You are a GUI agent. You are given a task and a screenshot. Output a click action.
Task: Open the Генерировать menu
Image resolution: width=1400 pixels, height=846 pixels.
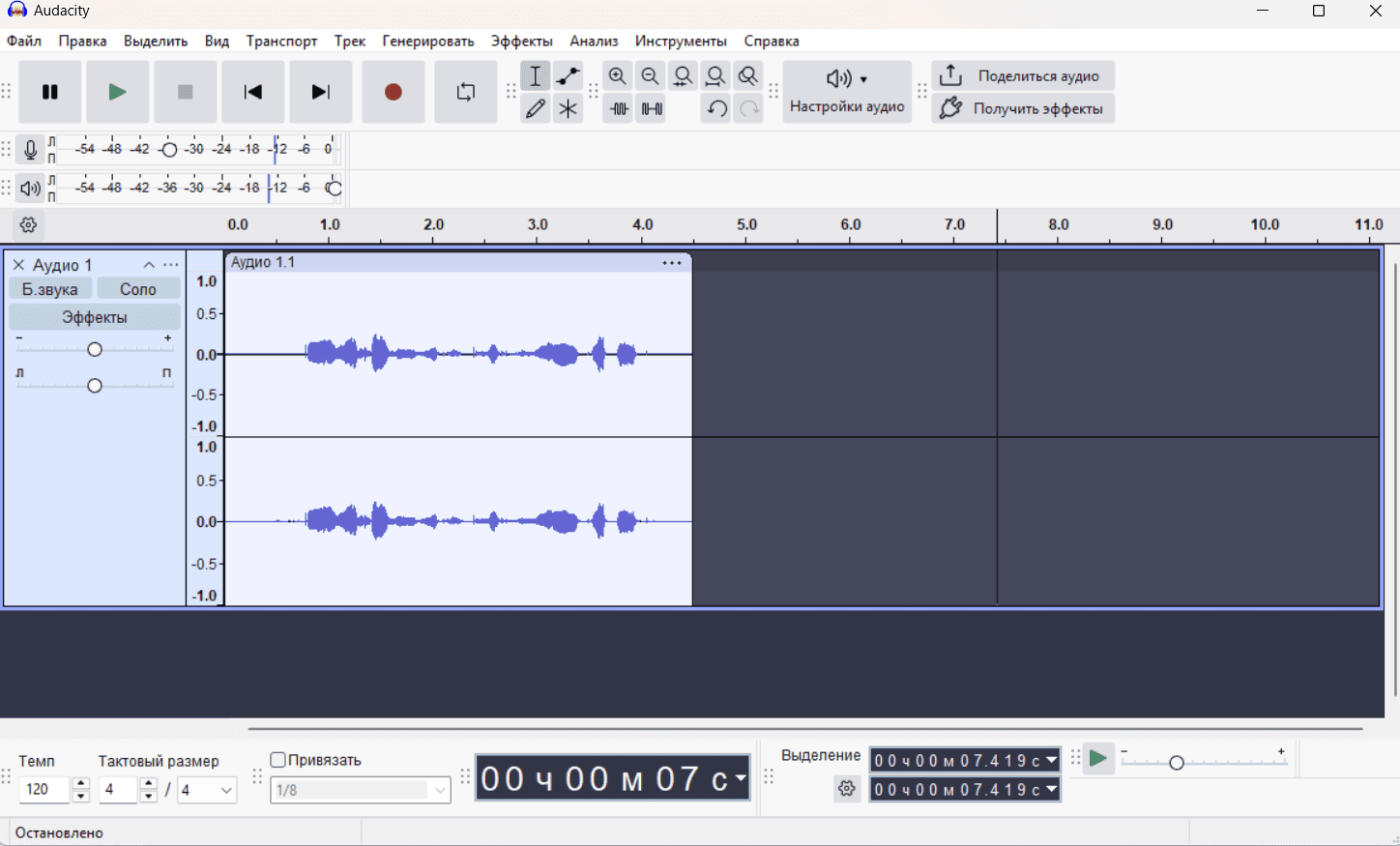[427, 41]
